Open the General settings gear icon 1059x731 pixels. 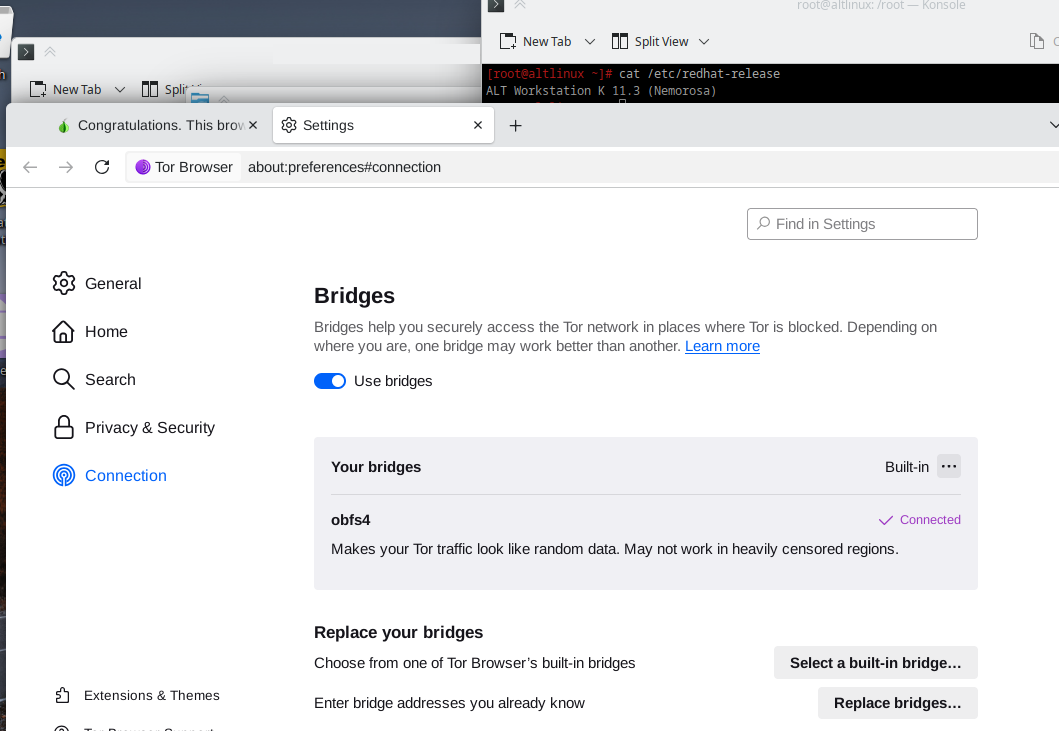[64, 283]
